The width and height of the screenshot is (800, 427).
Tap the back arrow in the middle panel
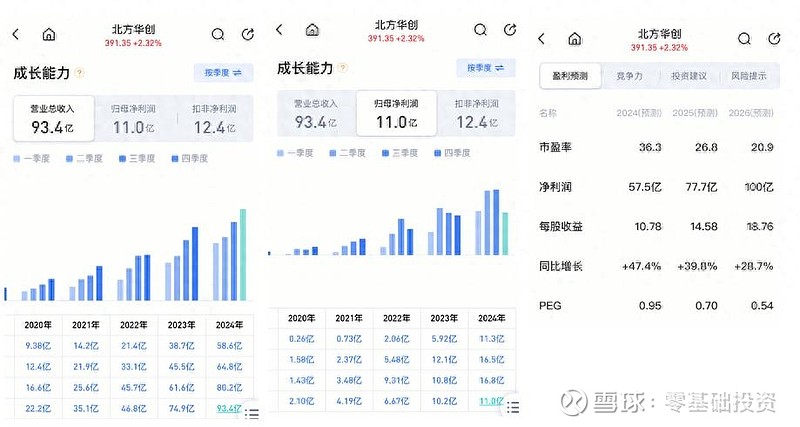(x=279, y=30)
